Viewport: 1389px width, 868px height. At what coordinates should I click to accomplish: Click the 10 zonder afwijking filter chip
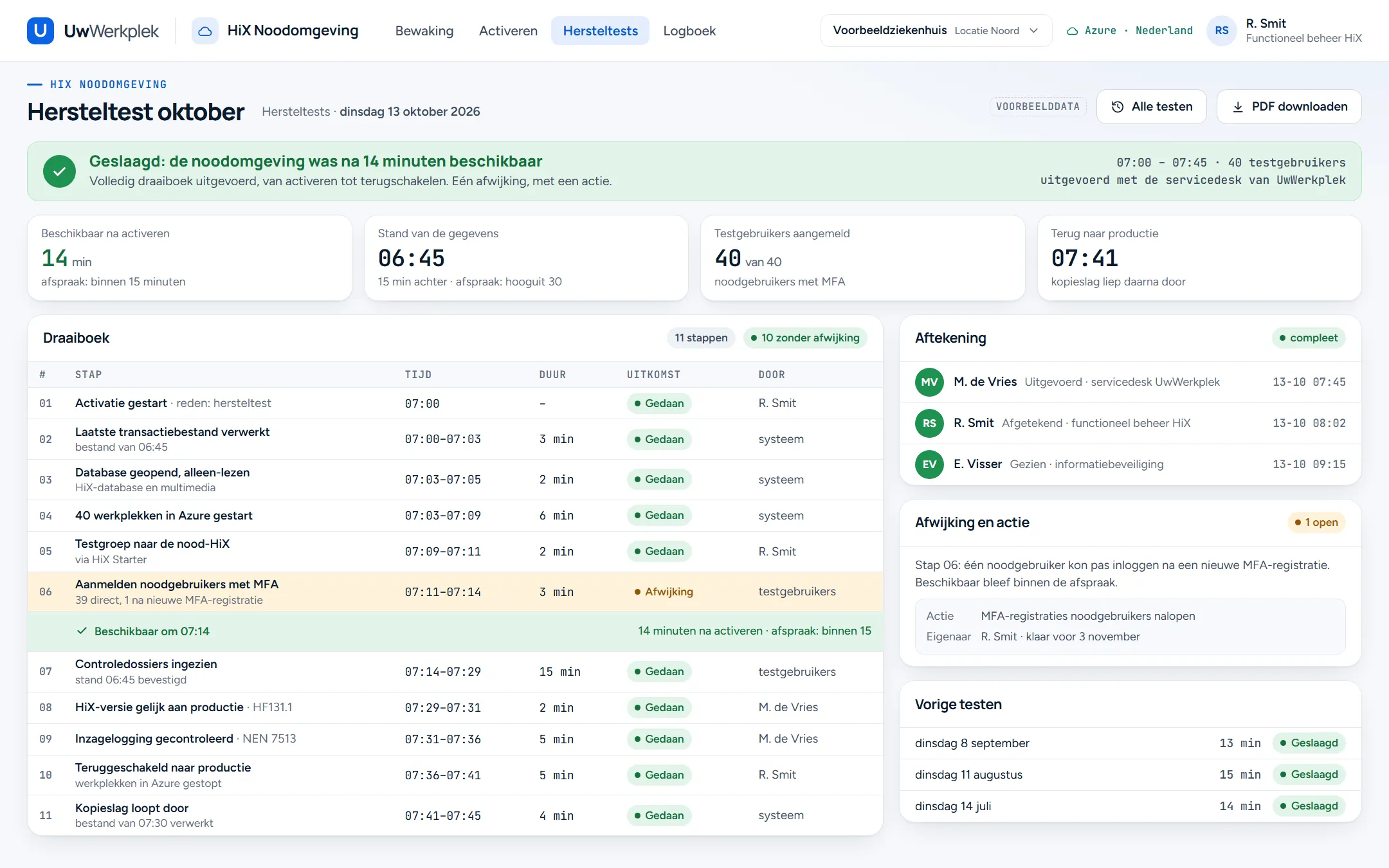tap(804, 338)
